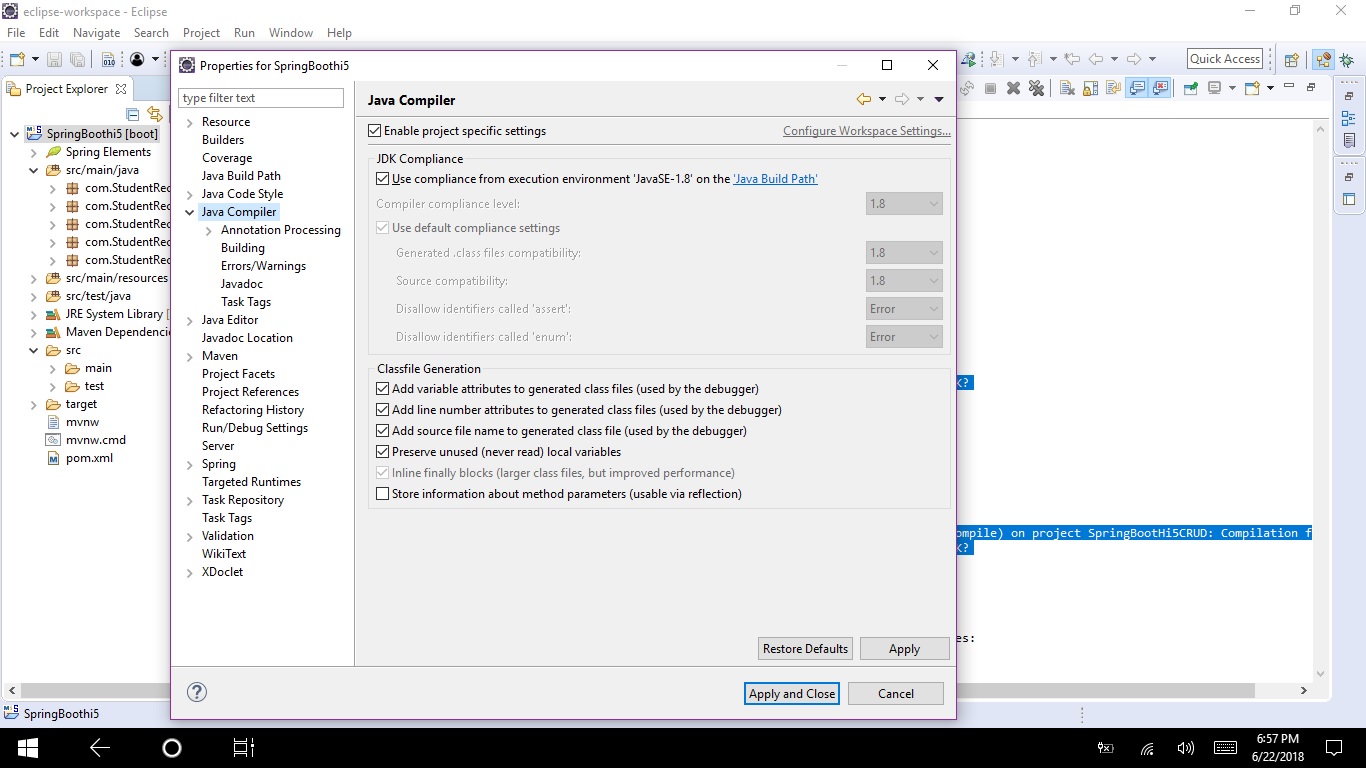Expand the target folder in Project Explorer
This screenshot has height=768, width=1366.
34,404
